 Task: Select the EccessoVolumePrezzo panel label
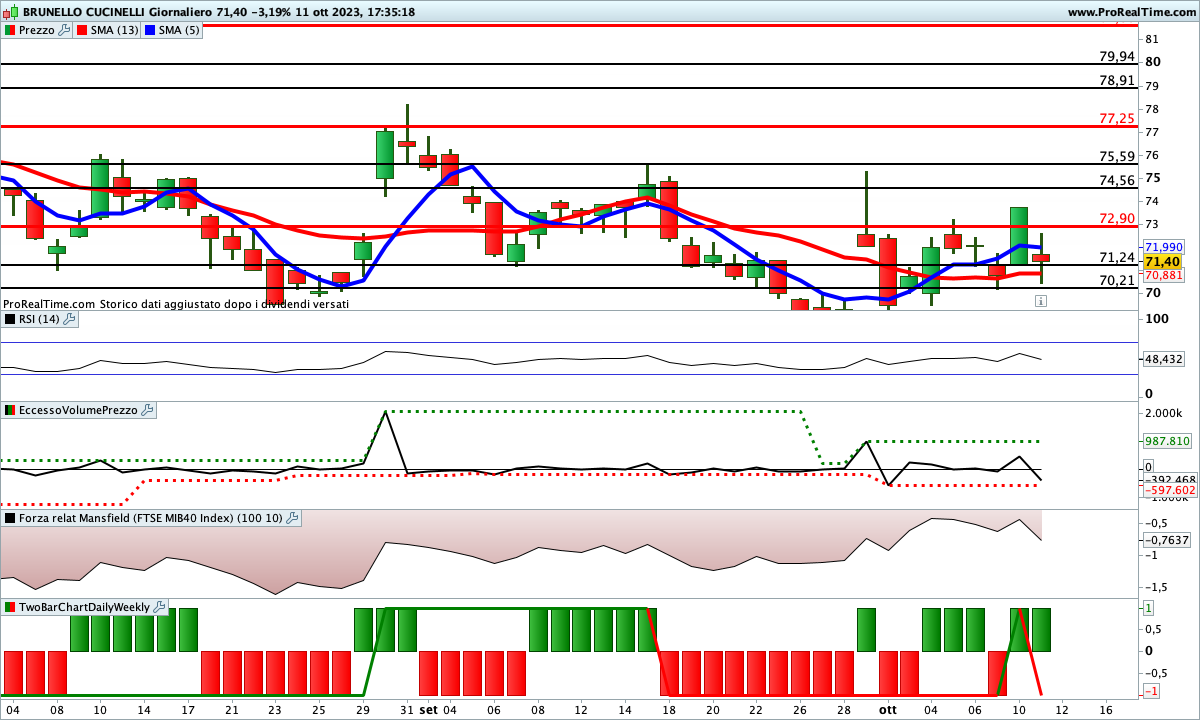tap(79, 410)
